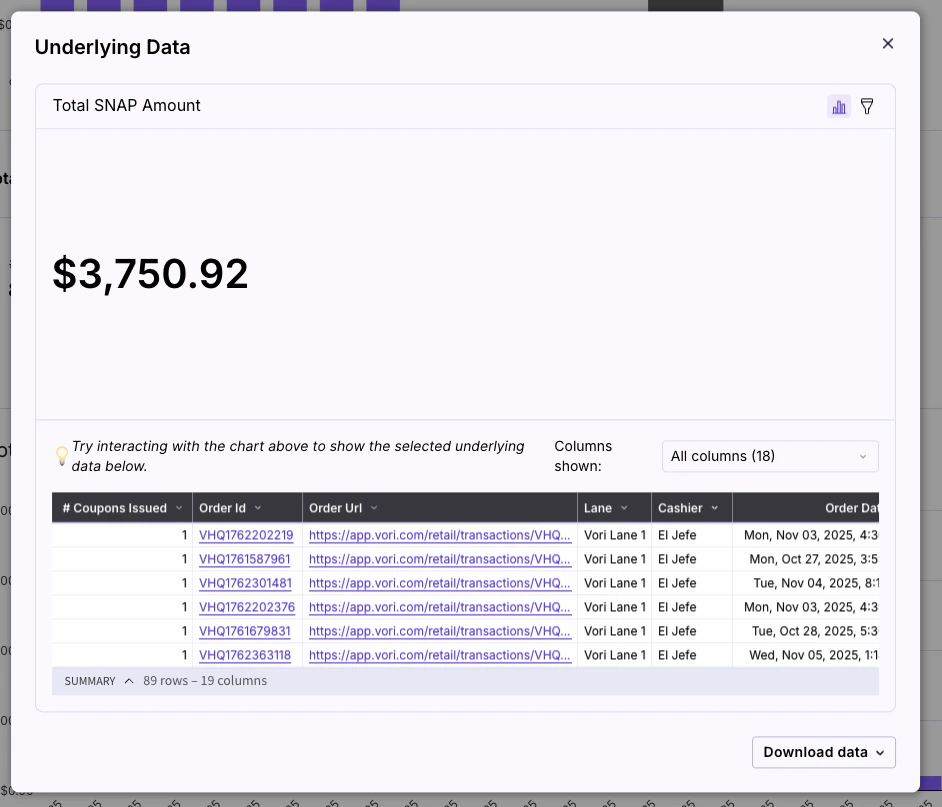Open the filter funnel icon
Viewport: 942px width, 807px height.
click(866, 106)
